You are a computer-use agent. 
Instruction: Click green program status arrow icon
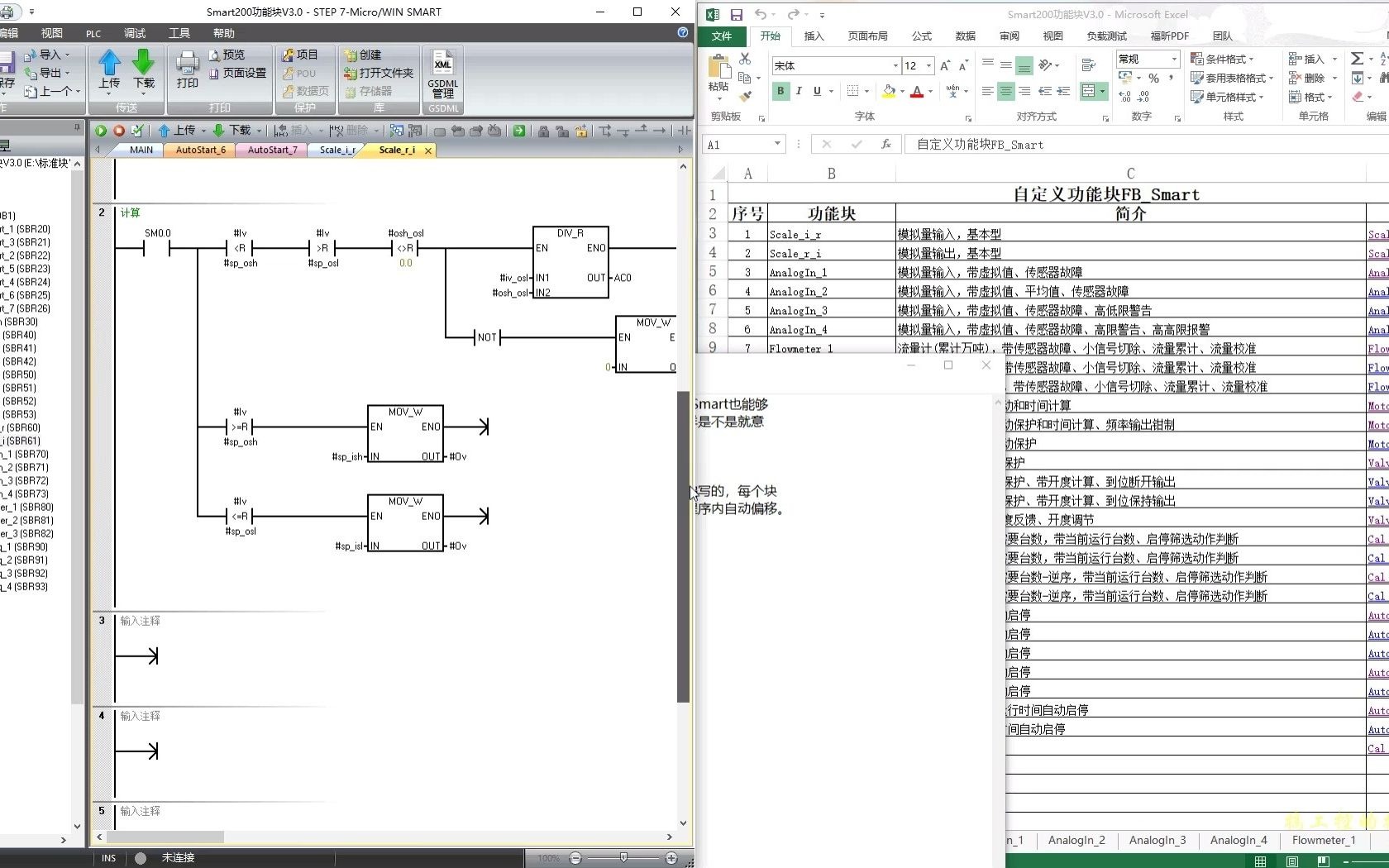click(519, 131)
